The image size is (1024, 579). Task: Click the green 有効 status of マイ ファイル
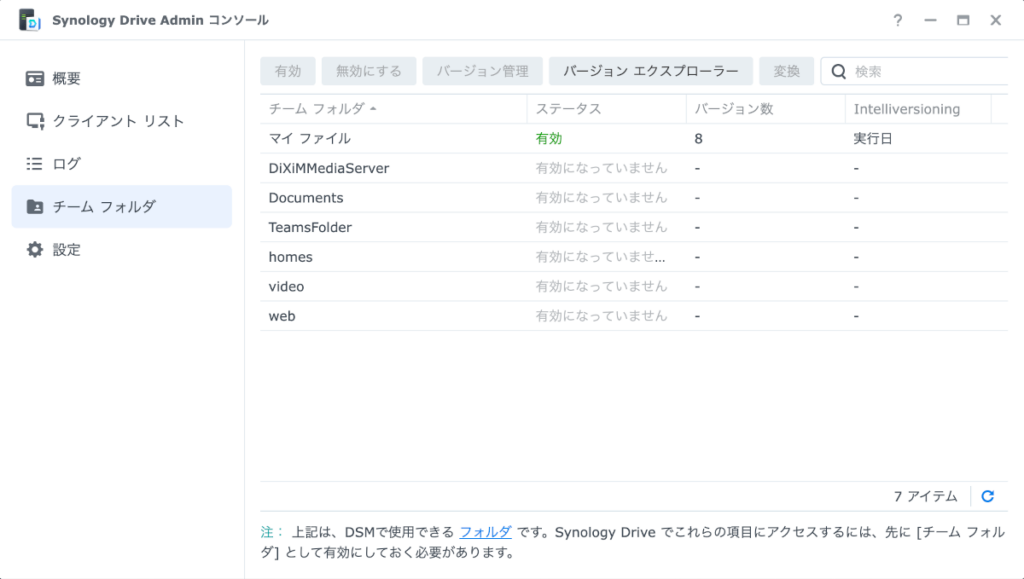[x=549, y=138]
